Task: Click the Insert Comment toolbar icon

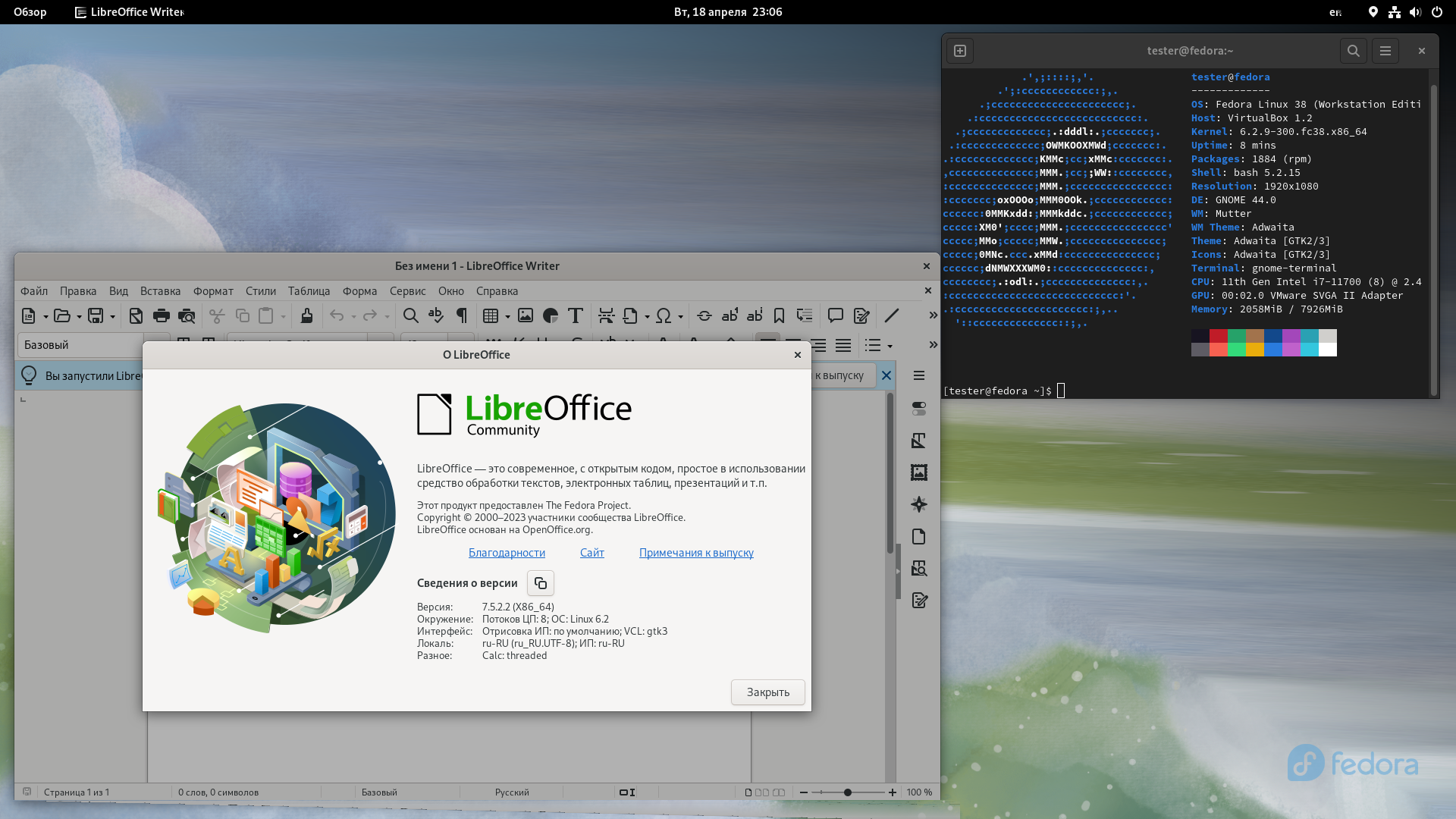Action: point(836,315)
